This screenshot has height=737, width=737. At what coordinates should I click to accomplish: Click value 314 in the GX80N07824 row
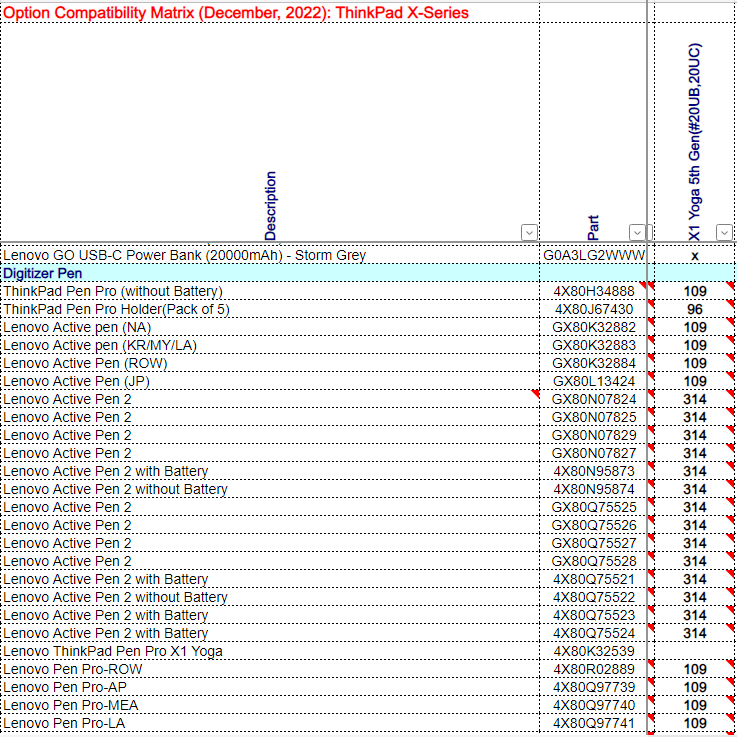click(x=695, y=399)
